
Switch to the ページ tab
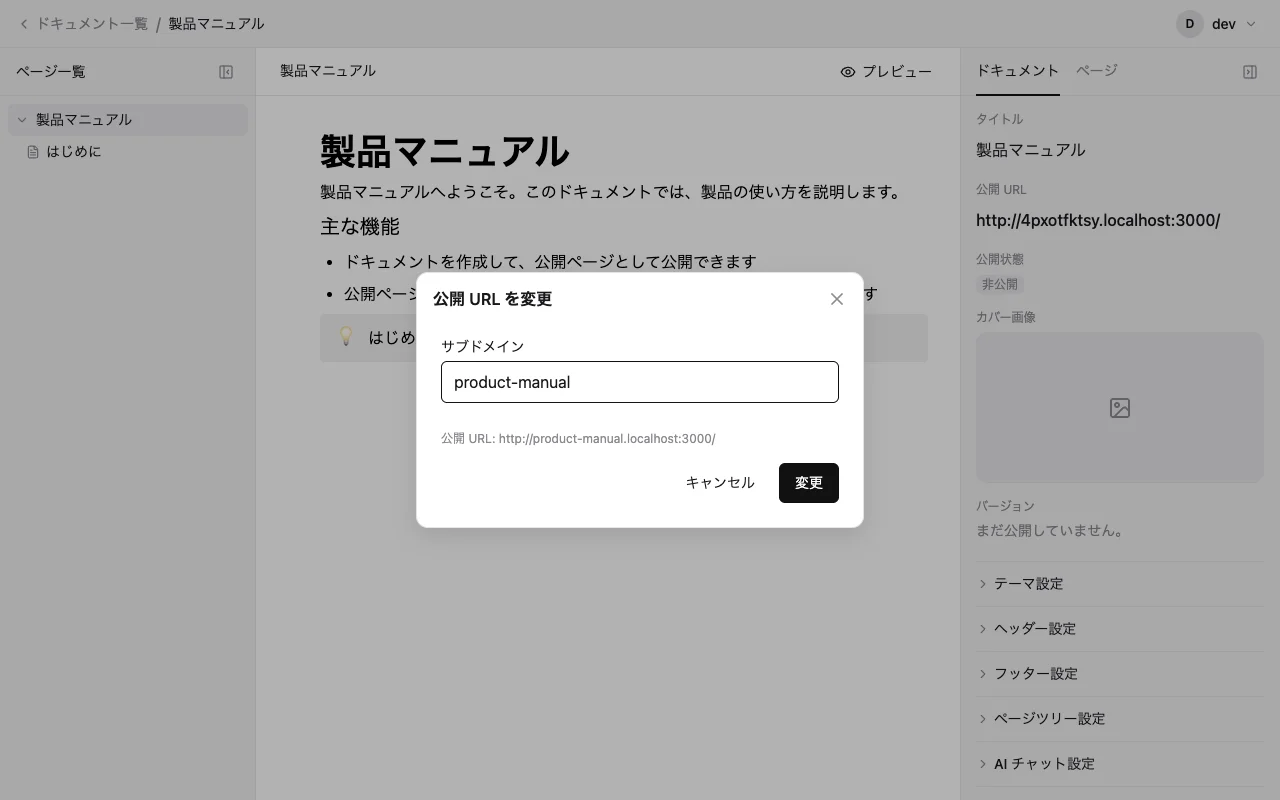1097,71
